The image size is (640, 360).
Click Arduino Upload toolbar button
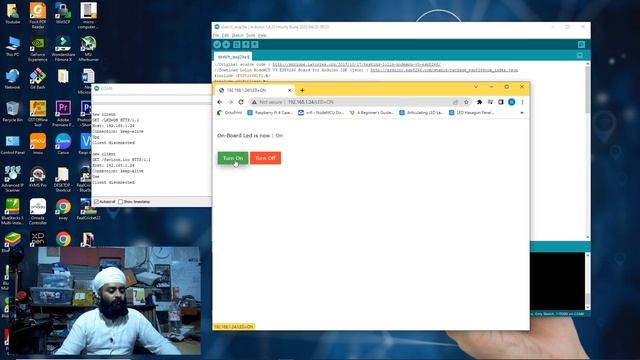226,44
